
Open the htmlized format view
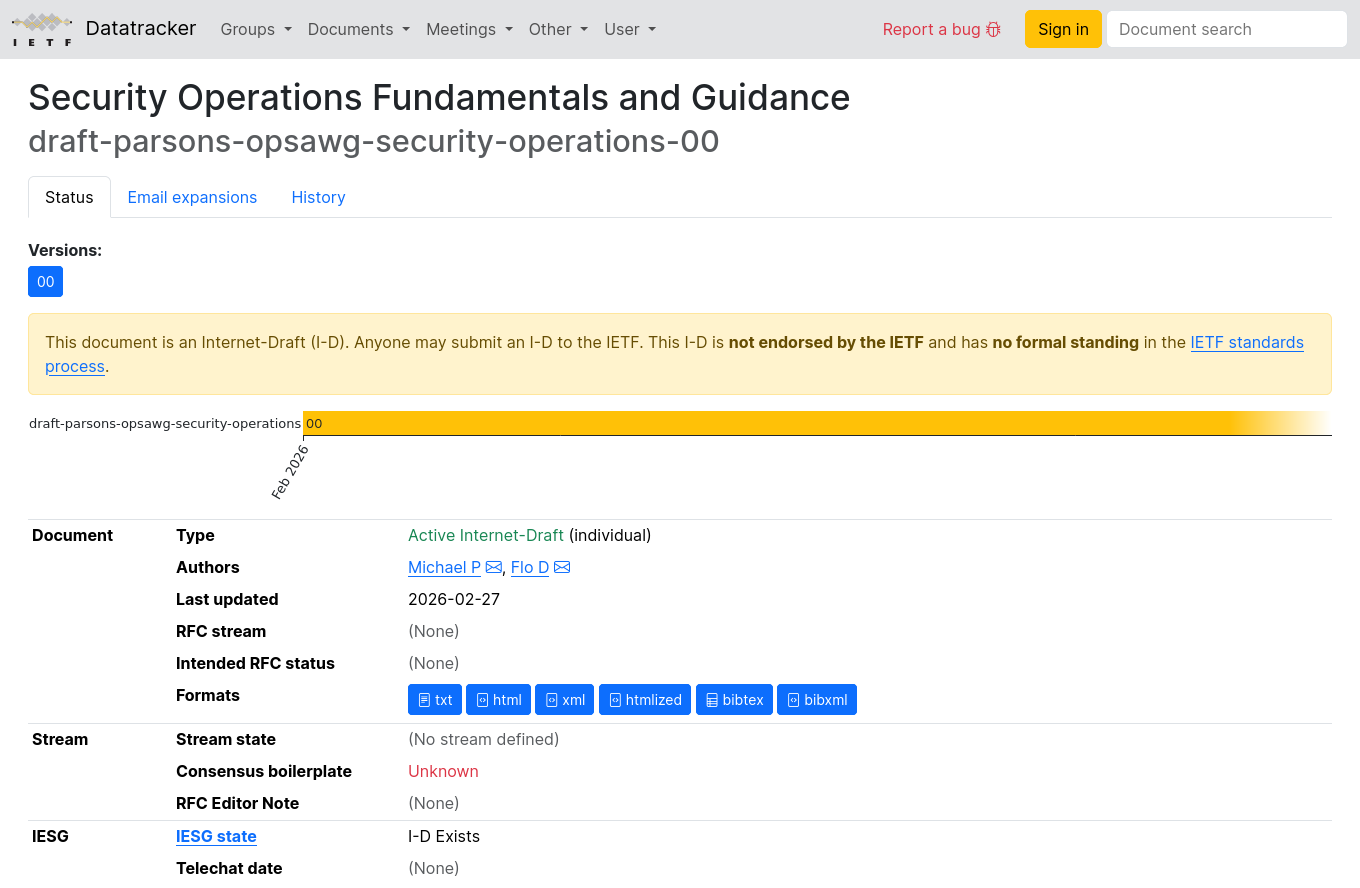click(645, 700)
